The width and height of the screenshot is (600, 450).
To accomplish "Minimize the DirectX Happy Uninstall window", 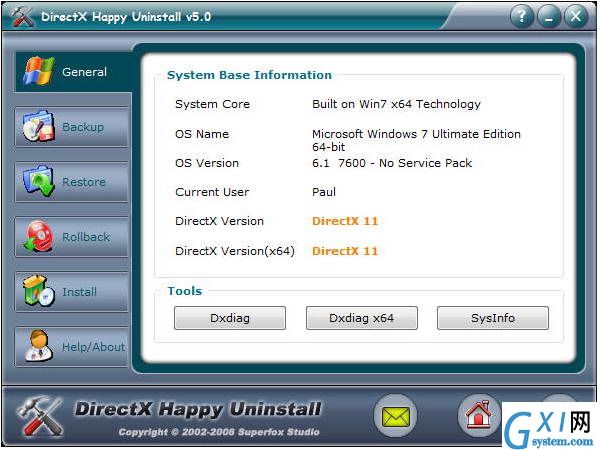I will click(x=549, y=16).
